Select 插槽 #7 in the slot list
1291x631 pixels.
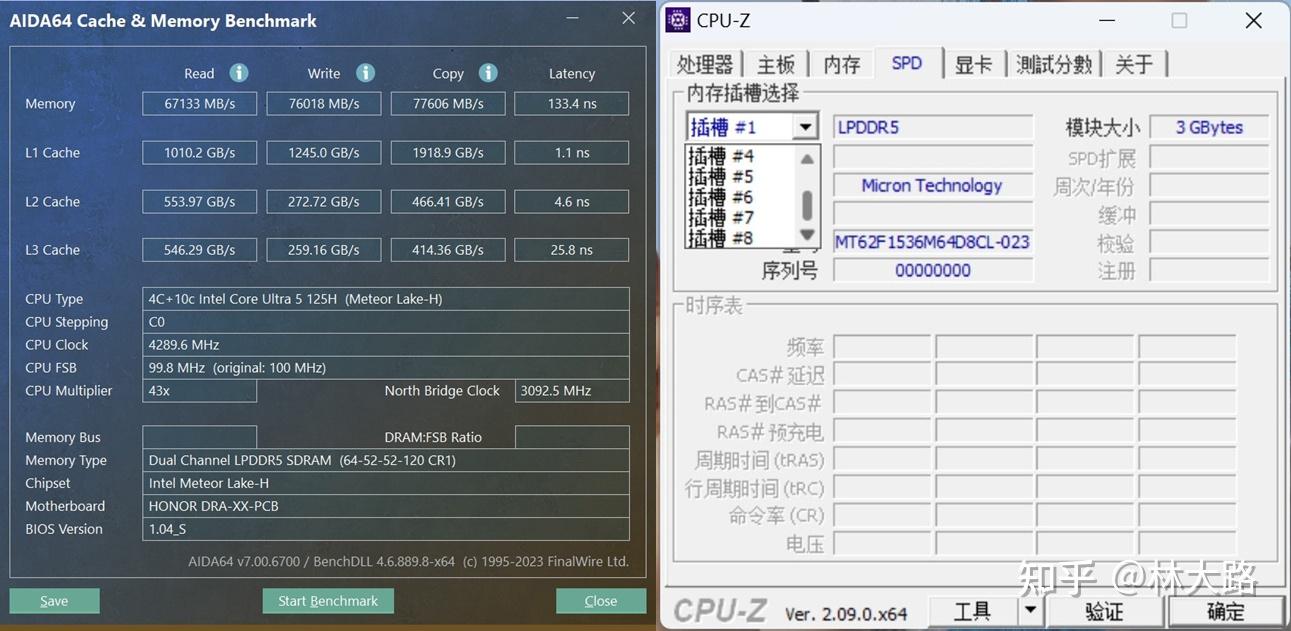pyautogui.click(x=721, y=217)
